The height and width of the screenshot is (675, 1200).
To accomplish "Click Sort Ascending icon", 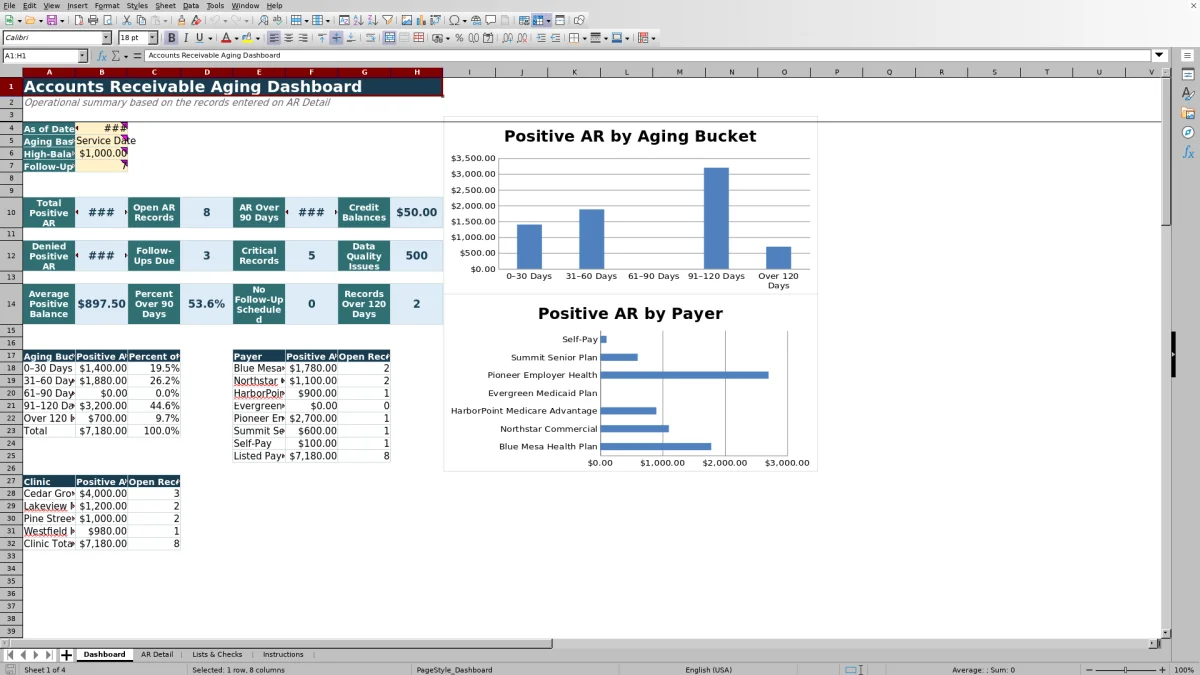I will pyautogui.click(x=358, y=20).
